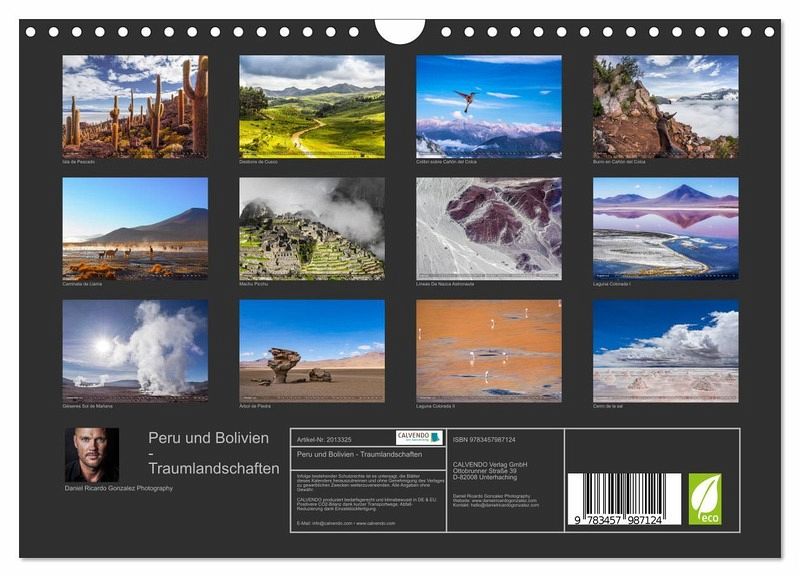Click the 'Laguna Colorada I' caption

pyautogui.click(x=611, y=284)
